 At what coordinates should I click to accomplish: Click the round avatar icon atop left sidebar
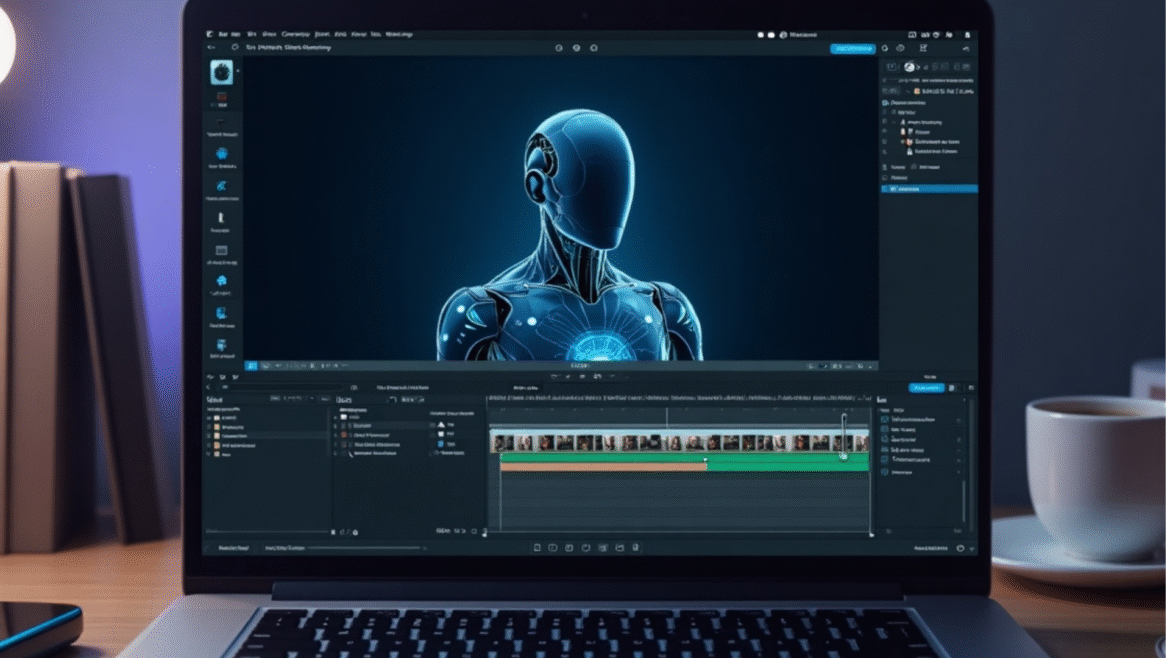tap(221, 72)
